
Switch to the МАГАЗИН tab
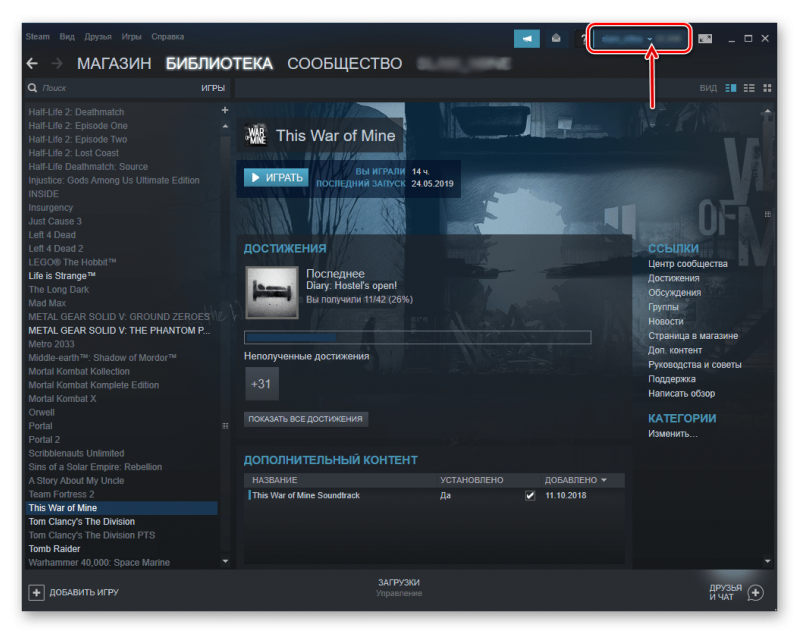tap(114, 63)
